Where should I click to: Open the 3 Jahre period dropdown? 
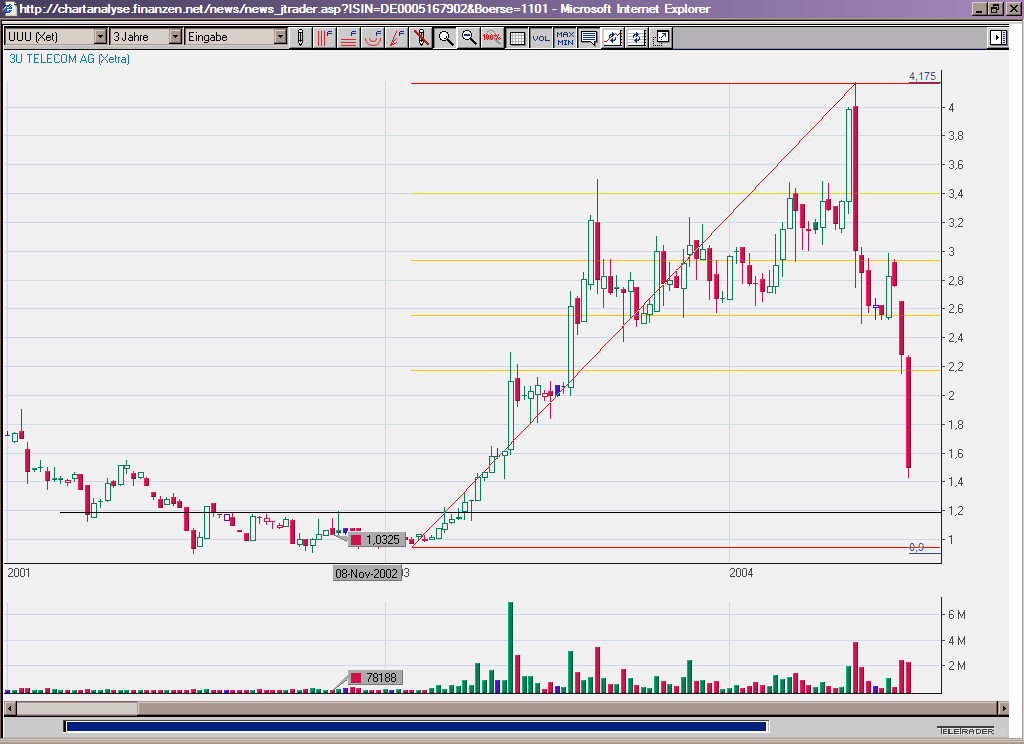pyautogui.click(x=175, y=37)
